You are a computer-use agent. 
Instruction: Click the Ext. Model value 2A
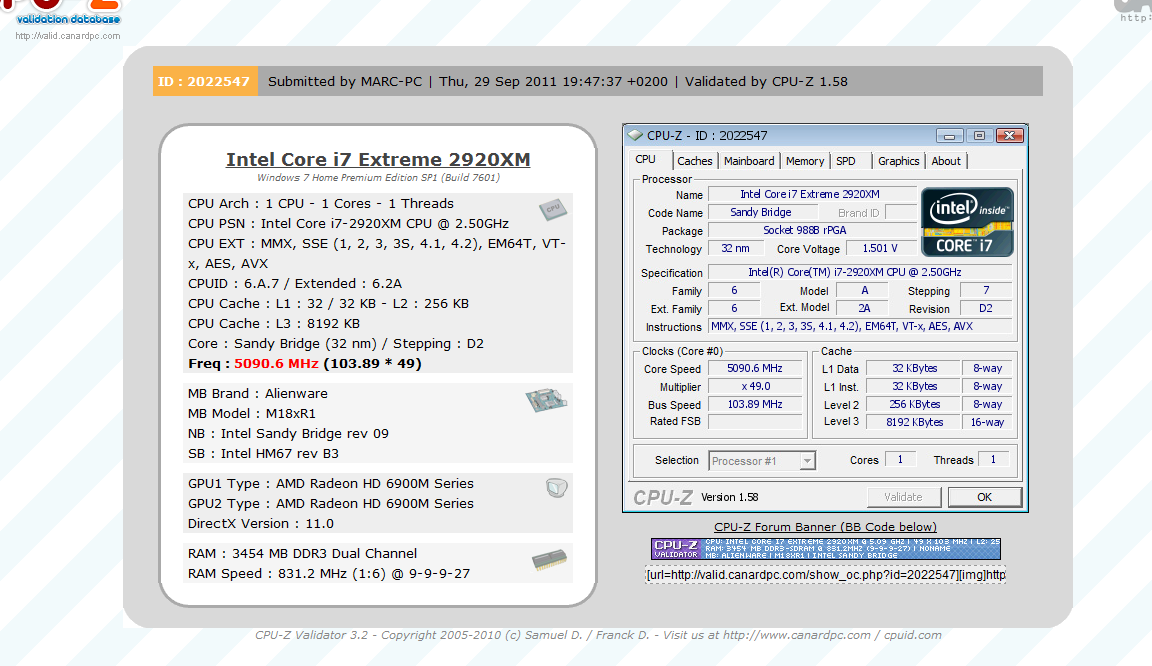(863, 309)
